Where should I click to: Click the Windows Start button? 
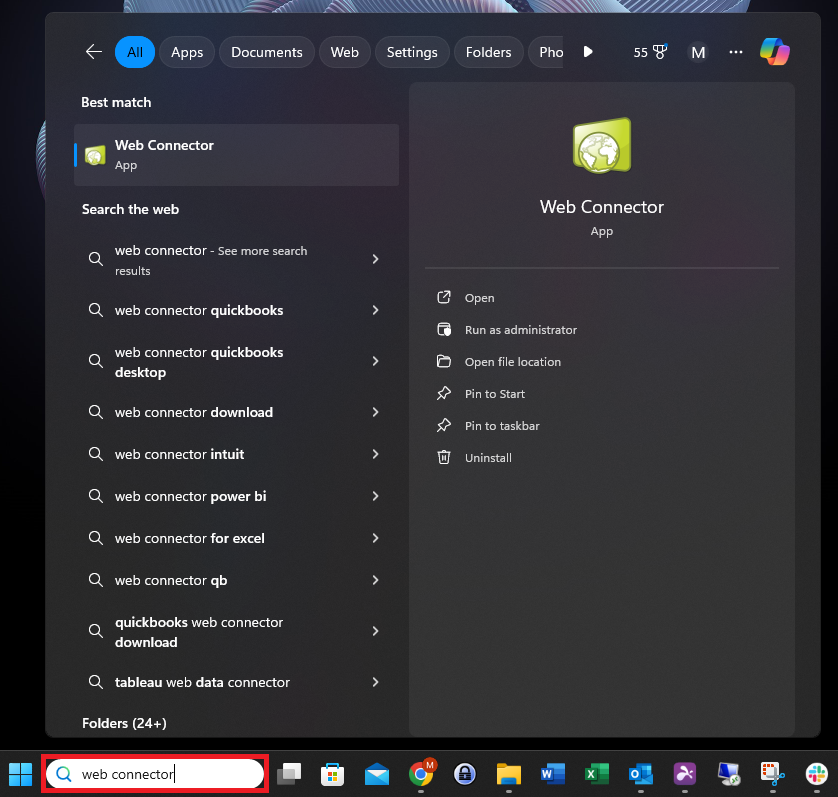pos(20,774)
